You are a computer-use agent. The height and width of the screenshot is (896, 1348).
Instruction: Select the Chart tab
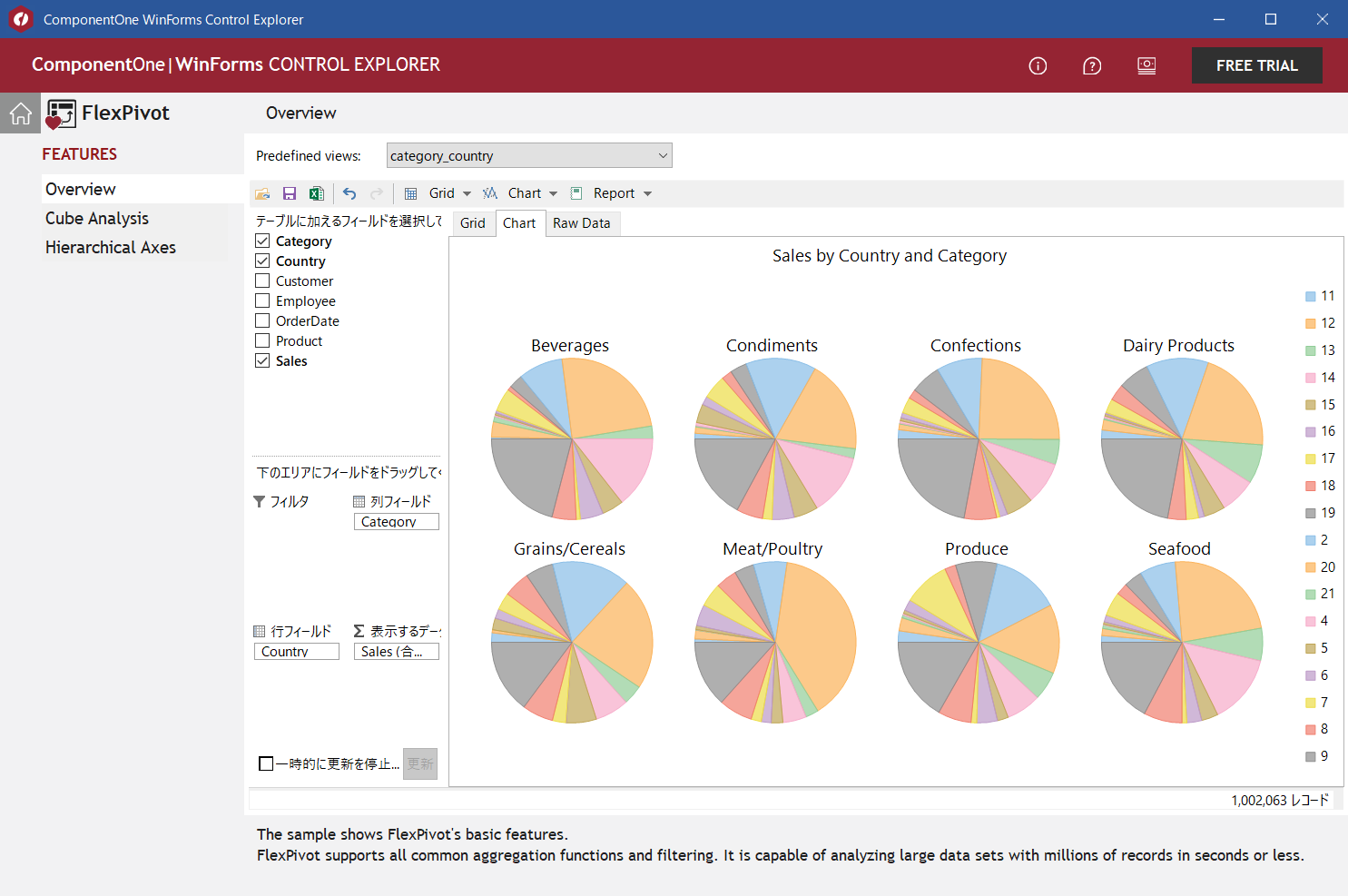click(520, 223)
